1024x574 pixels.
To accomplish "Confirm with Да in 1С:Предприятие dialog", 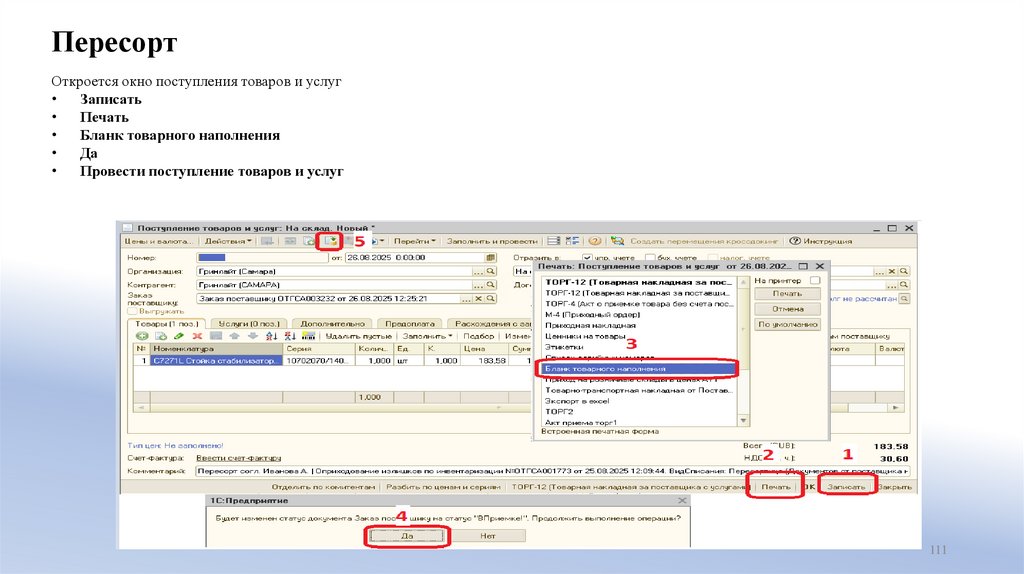I will point(407,536).
